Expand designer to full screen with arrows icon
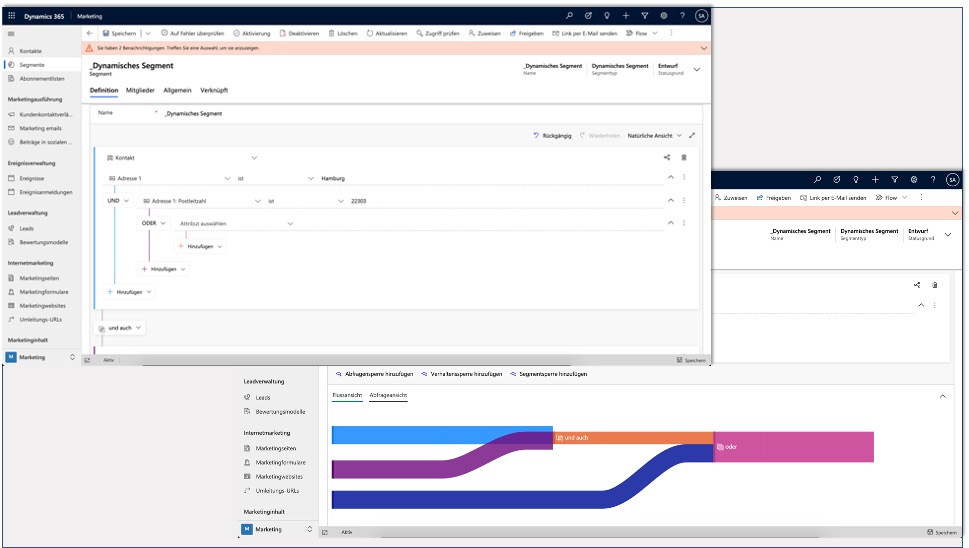Screen dimensions: 969x548 click(x=692, y=135)
